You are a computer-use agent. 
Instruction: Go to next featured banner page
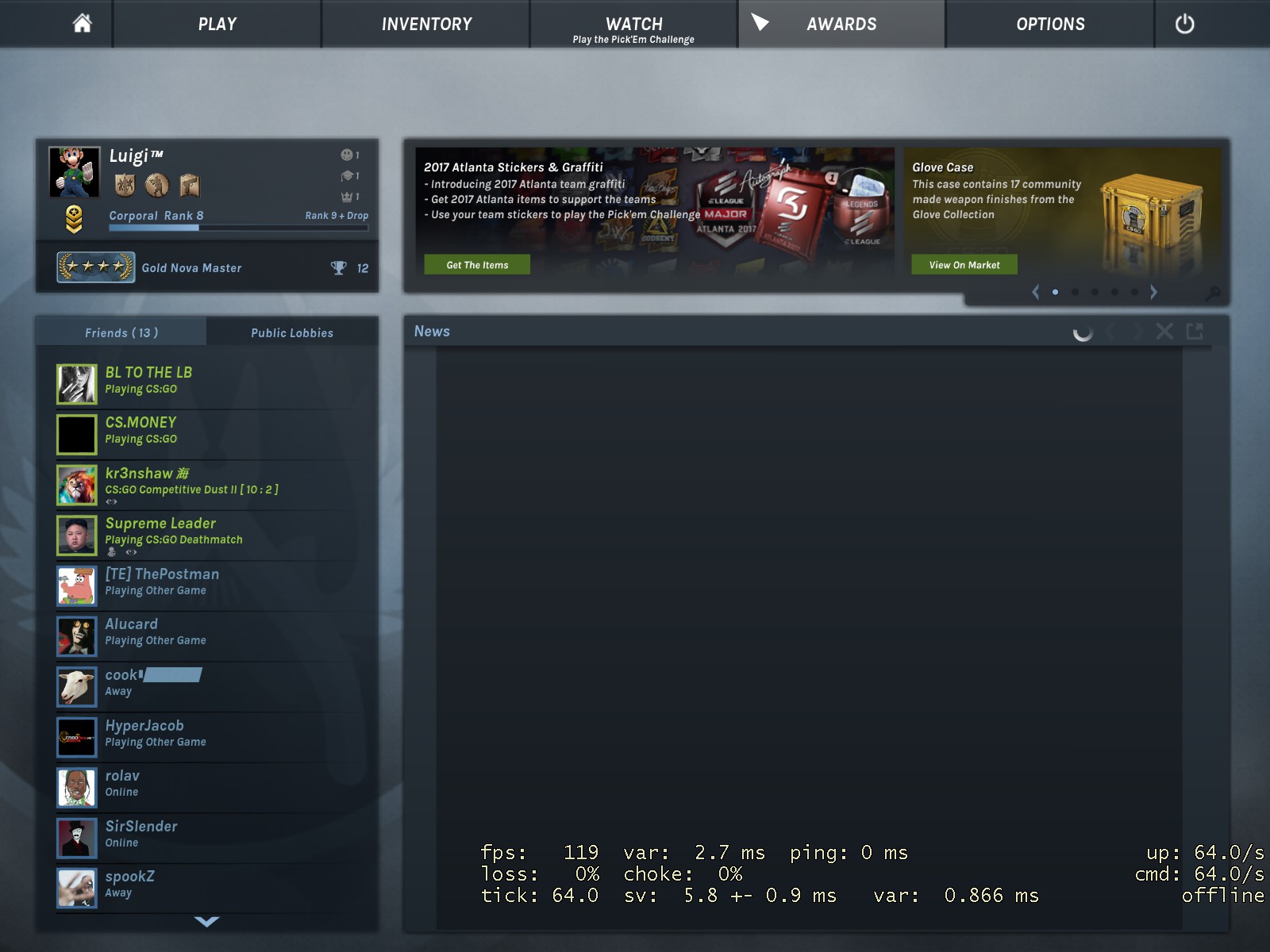click(1153, 292)
